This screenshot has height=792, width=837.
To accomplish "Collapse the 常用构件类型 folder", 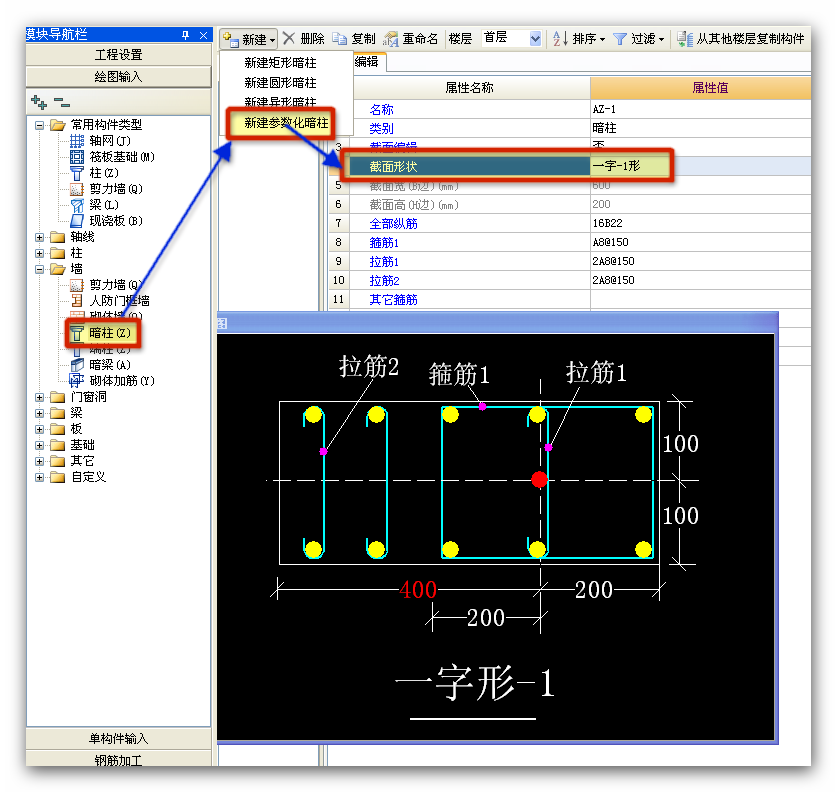I will [40, 125].
